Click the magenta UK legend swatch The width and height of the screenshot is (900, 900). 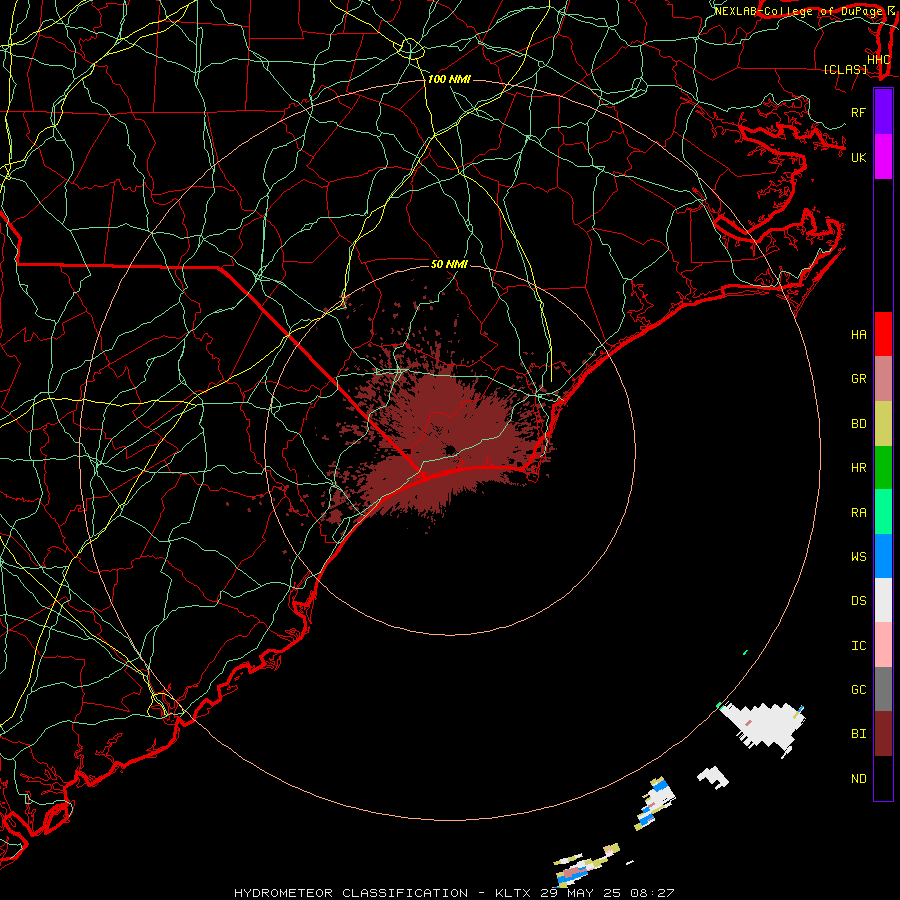[x=883, y=157]
